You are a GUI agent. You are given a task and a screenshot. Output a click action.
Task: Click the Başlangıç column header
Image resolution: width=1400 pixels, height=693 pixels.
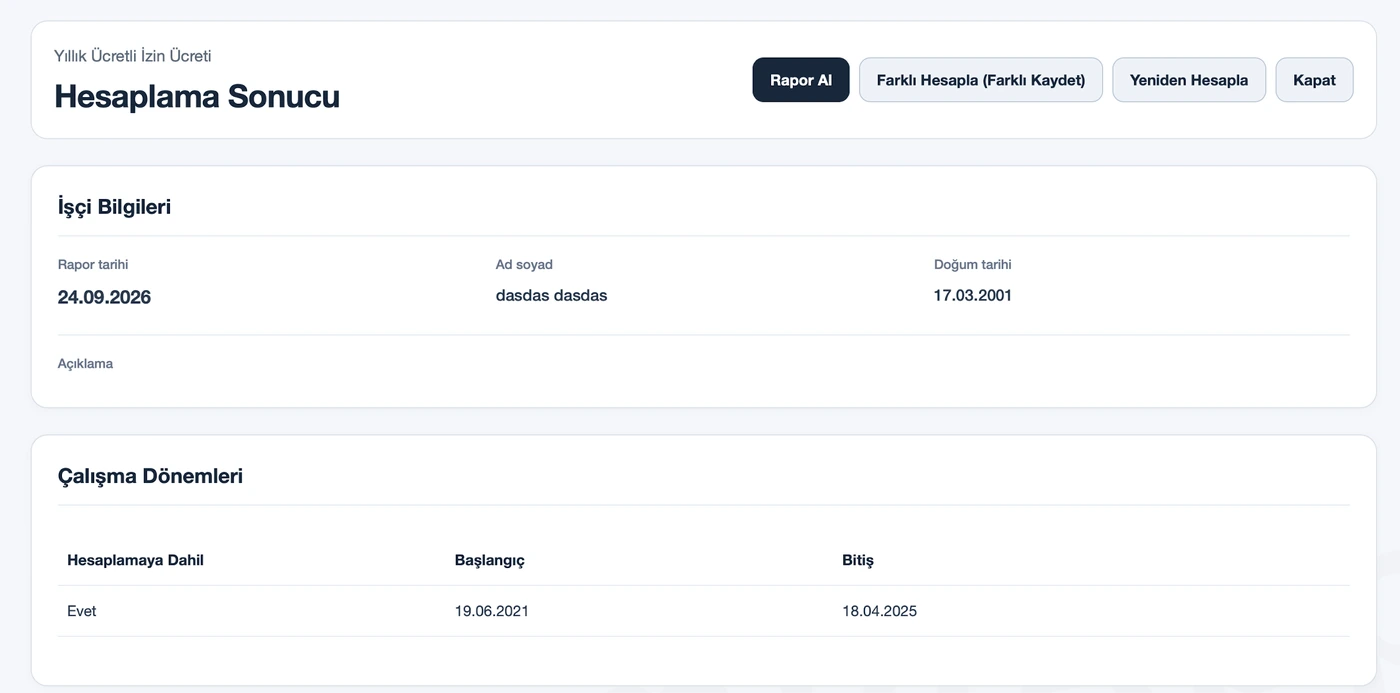pyautogui.click(x=490, y=560)
